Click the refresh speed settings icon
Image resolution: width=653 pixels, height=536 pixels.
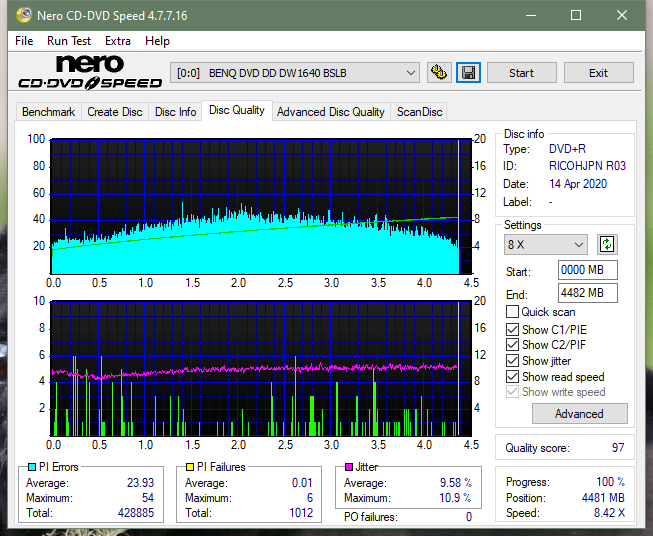pyautogui.click(x=607, y=244)
